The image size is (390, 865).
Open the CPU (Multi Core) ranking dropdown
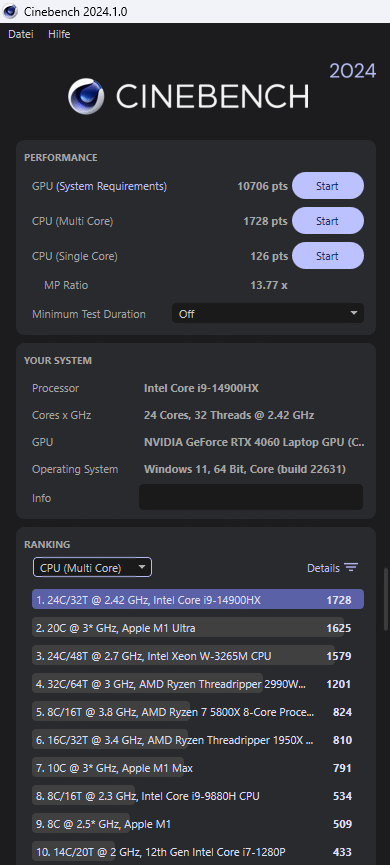(93, 568)
